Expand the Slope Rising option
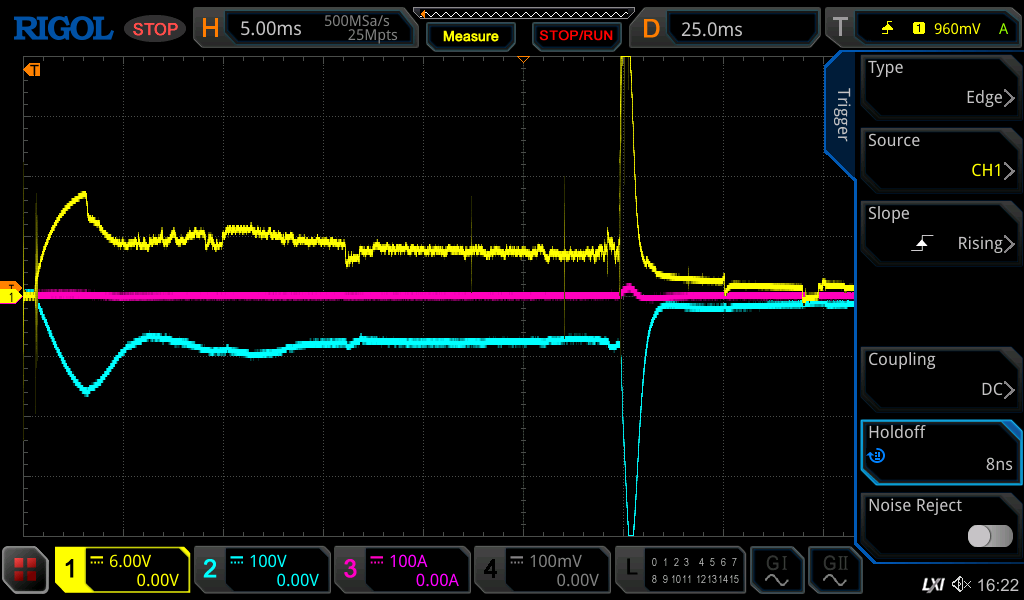This screenshot has width=1024, height=600. coord(940,229)
